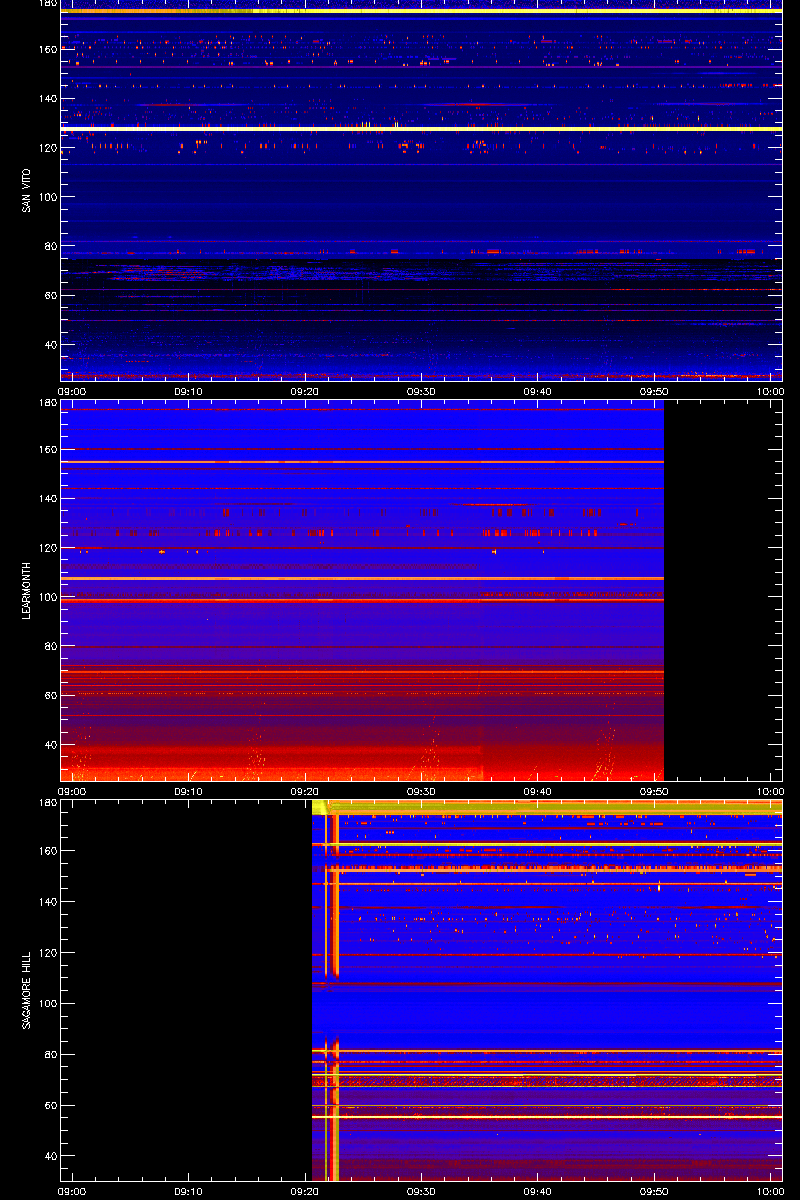Click the 40 frequency tick on Sagamore Hill

pyautogui.click(x=49, y=1156)
